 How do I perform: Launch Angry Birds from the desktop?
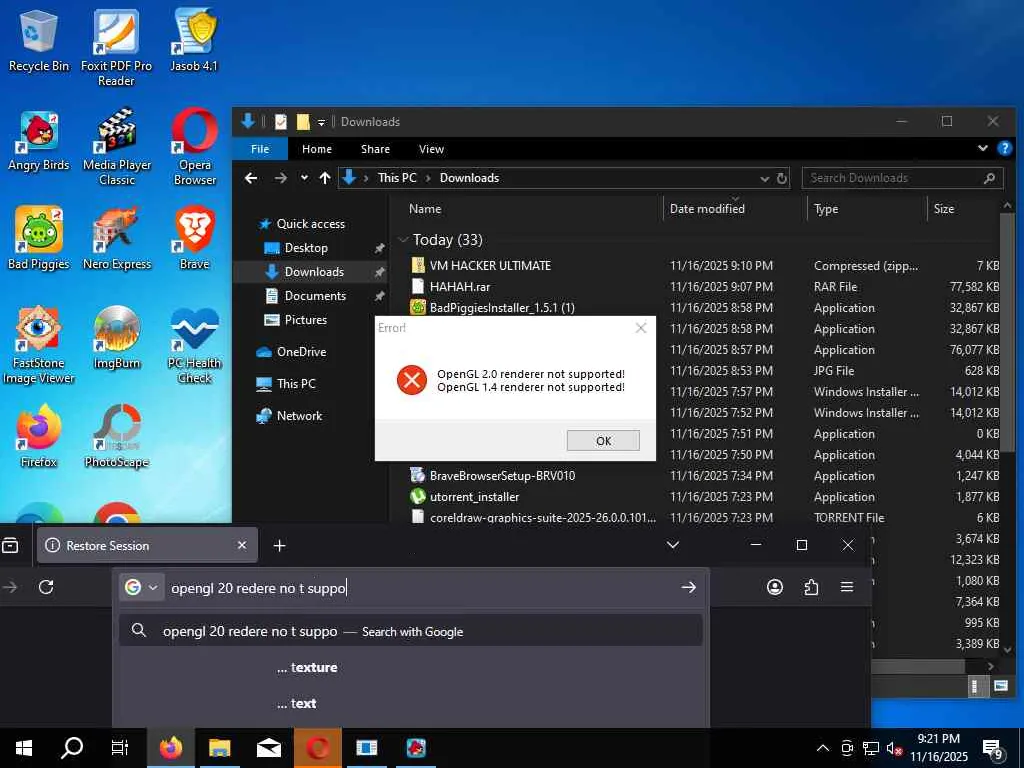(x=39, y=140)
